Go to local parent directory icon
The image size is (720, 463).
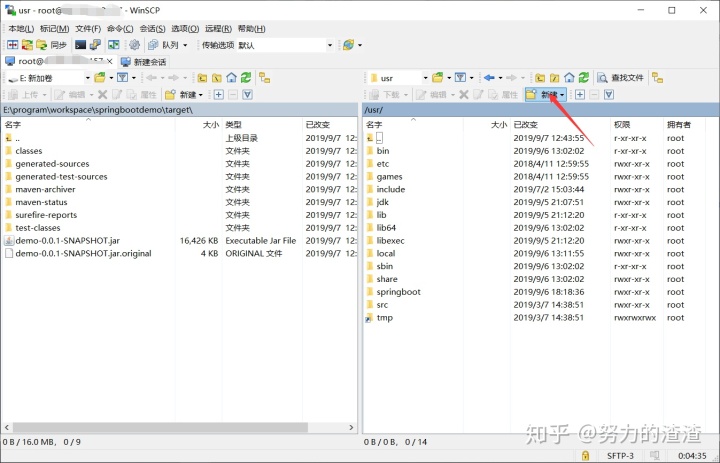point(202,78)
